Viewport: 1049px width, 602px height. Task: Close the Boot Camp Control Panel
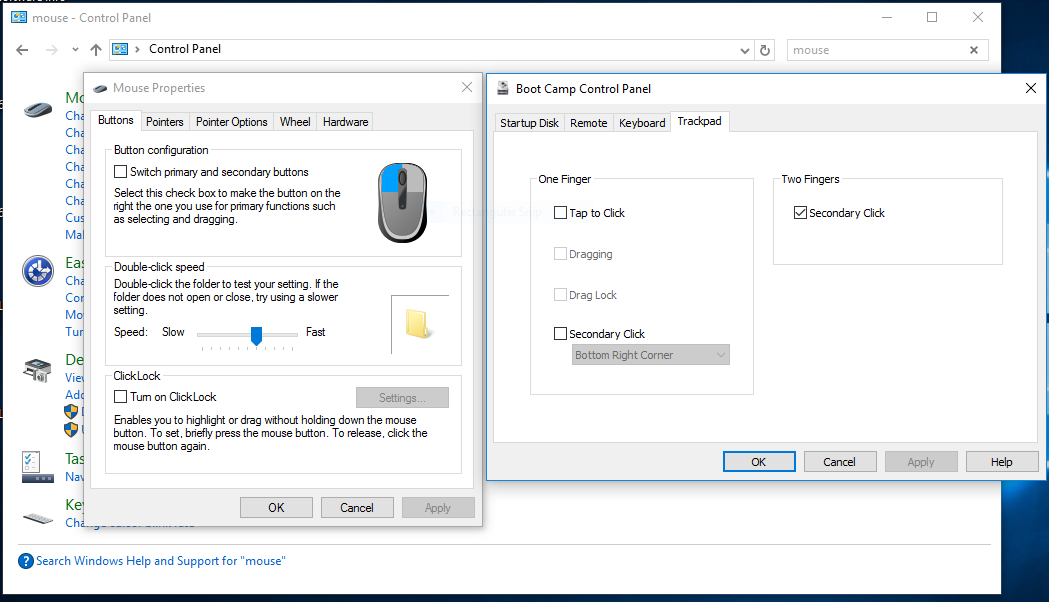pyautogui.click(x=1031, y=88)
